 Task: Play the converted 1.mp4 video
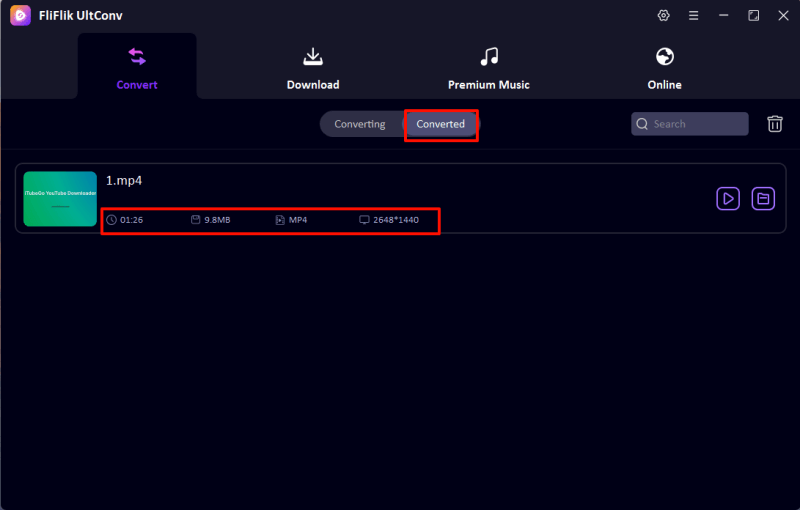point(728,199)
